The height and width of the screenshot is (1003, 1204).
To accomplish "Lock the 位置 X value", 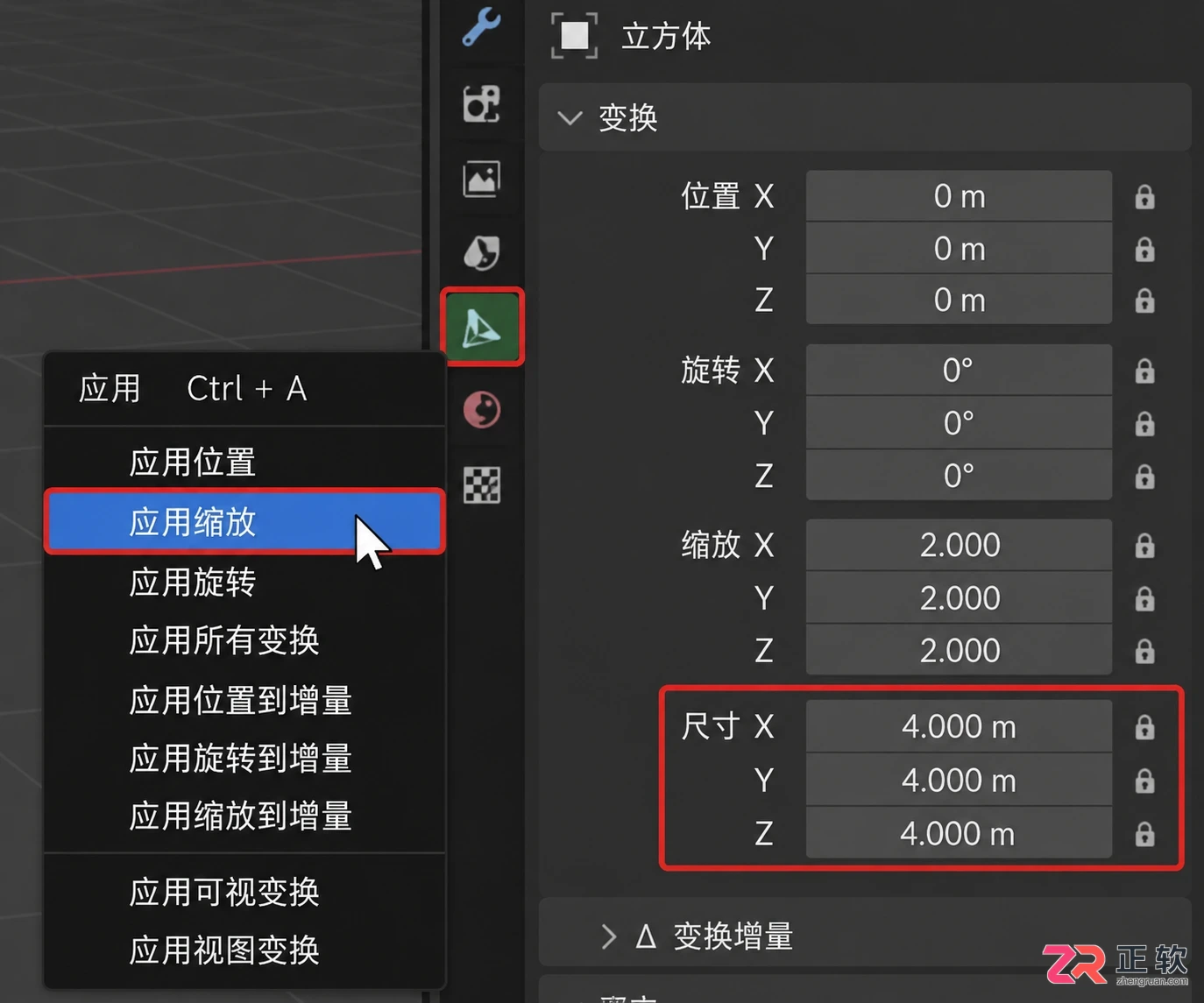I will click(1144, 196).
